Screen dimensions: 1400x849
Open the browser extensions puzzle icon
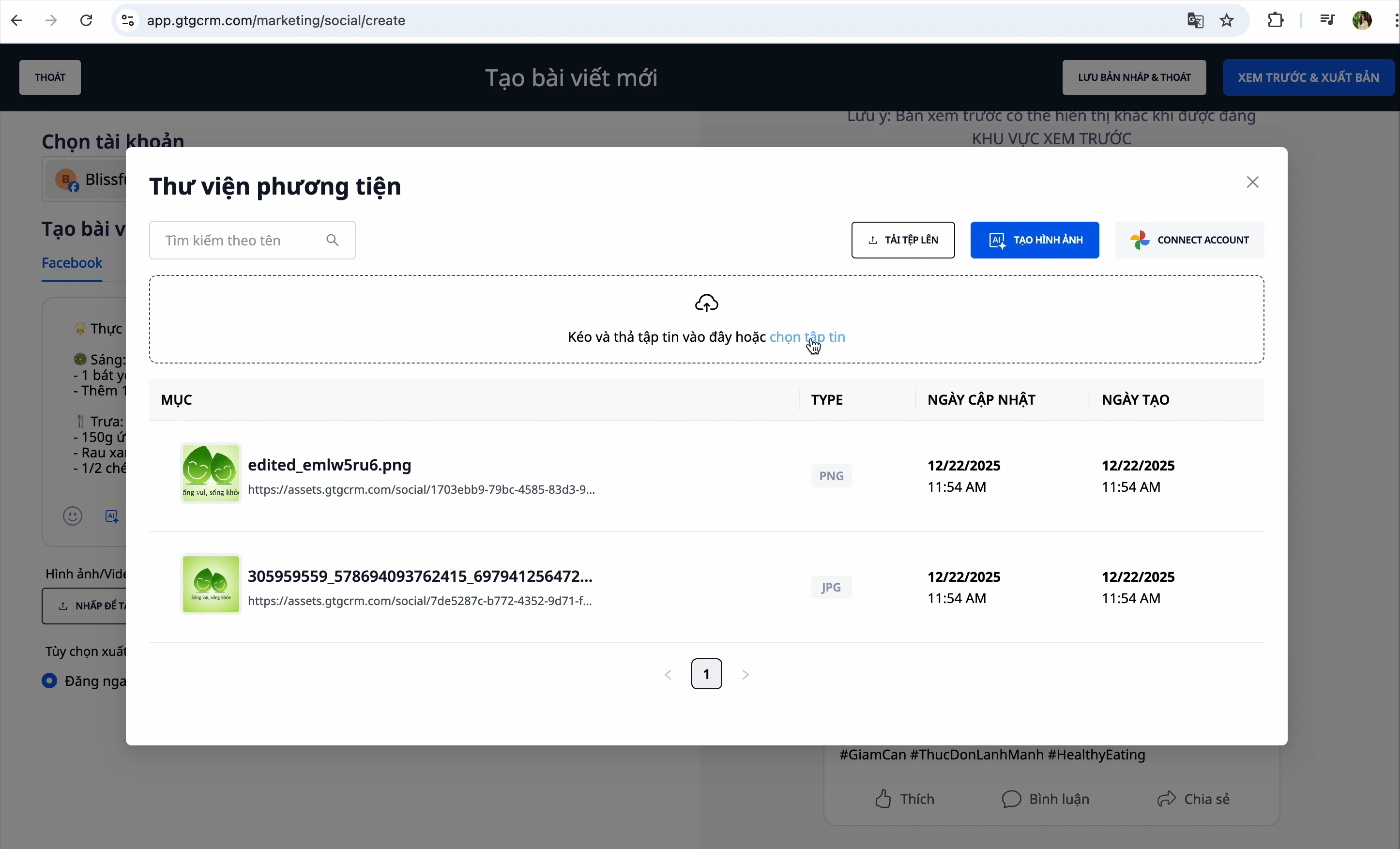click(x=1276, y=21)
